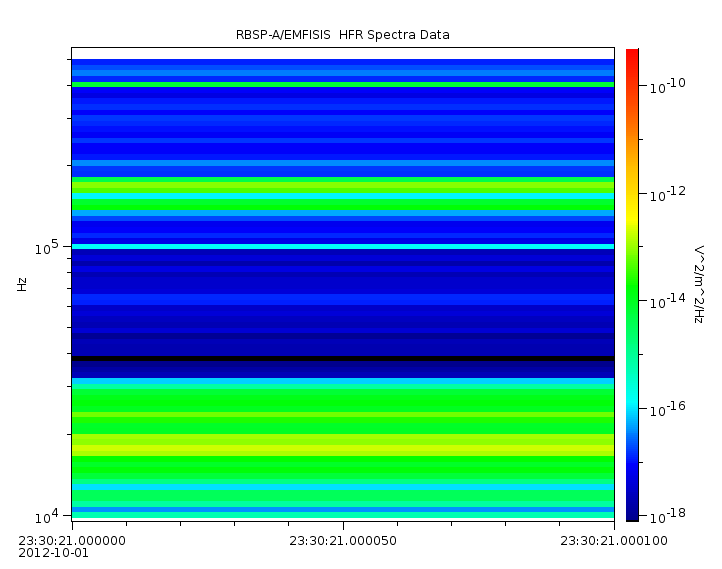722x569 pixels.
Task: Click the 'Hz' y-axis label
Action: [x=22, y=284]
